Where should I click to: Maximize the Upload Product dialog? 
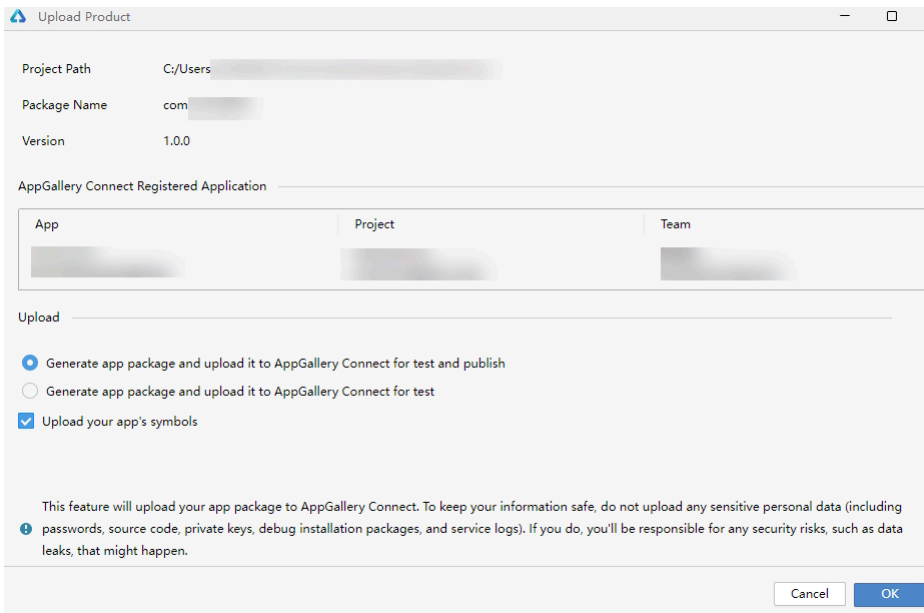coord(892,16)
